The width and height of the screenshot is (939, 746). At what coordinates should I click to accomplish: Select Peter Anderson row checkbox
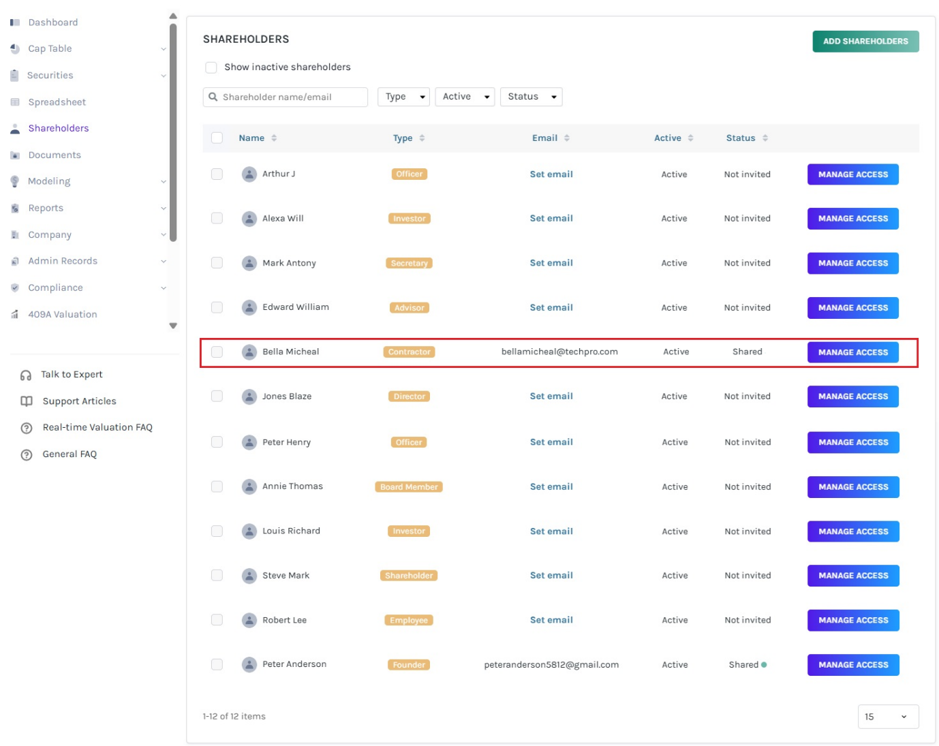217,665
